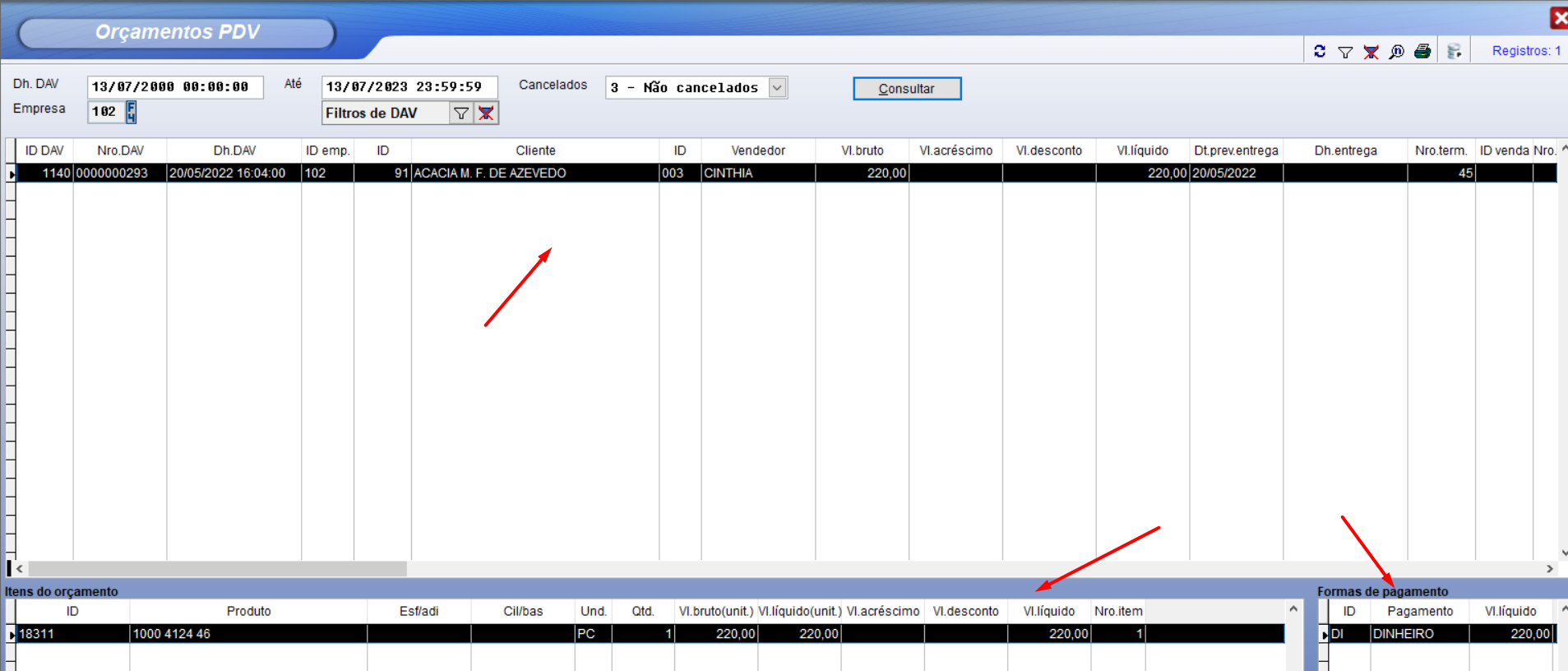Click the Vl.líquido(unit.) column header
Image resolution: width=1568 pixels, height=671 pixels.
pos(800,611)
